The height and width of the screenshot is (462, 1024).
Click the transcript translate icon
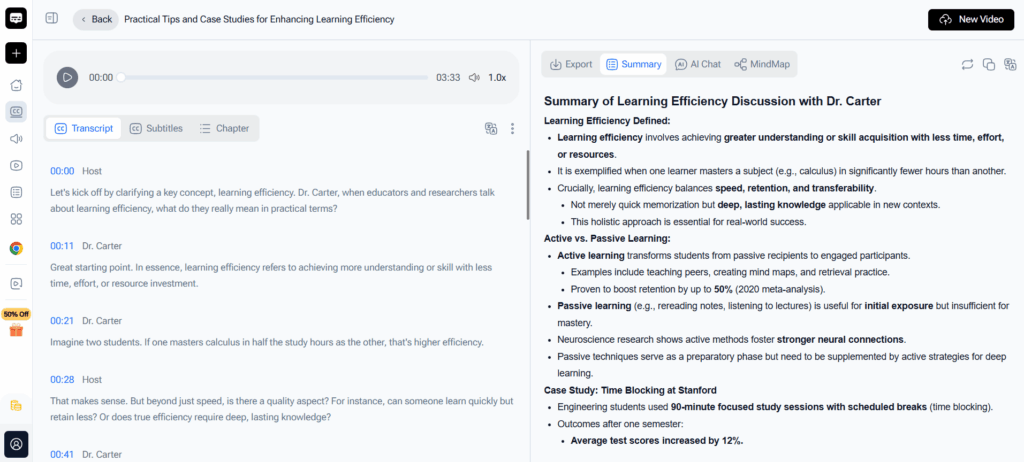pyautogui.click(x=491, y=128)
